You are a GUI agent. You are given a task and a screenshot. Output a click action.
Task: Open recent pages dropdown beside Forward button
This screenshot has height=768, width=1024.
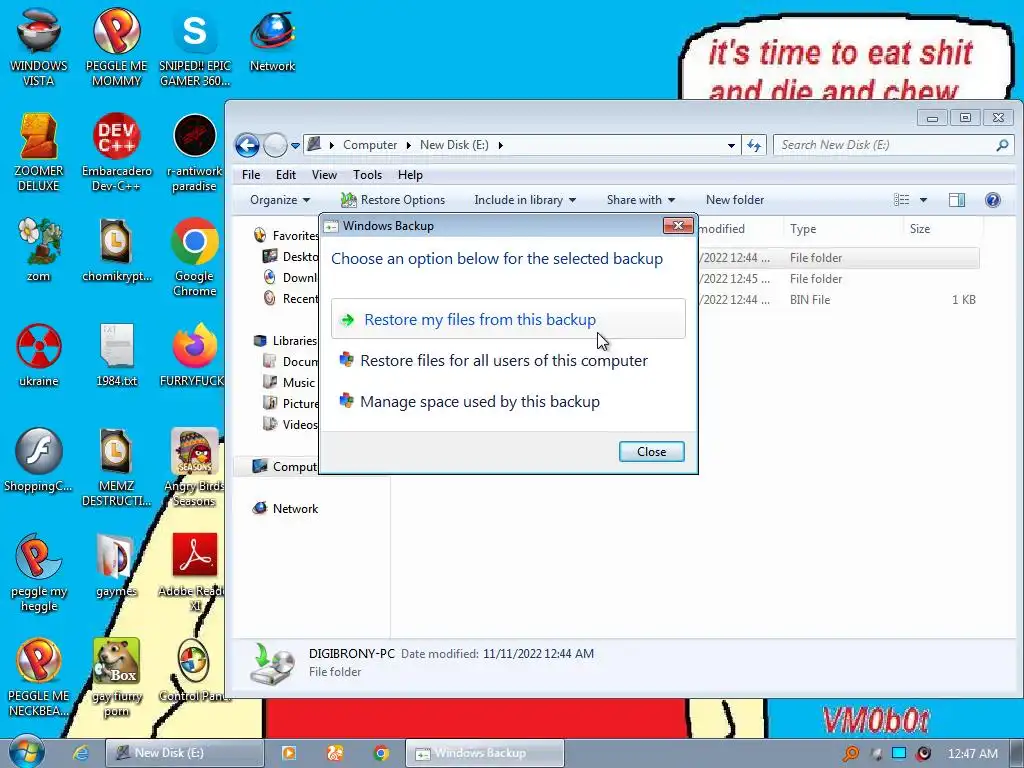coord(295,146)
